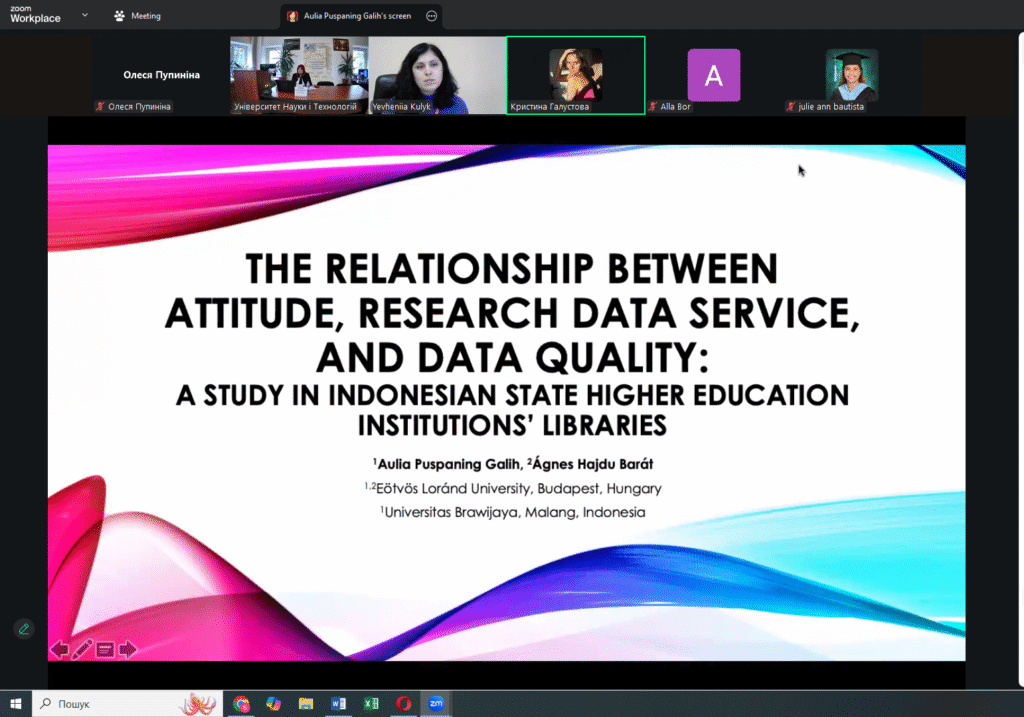The image size is (1024, 717).
Task: Advance to next slide with right arrow
Action: click(128, 650)
